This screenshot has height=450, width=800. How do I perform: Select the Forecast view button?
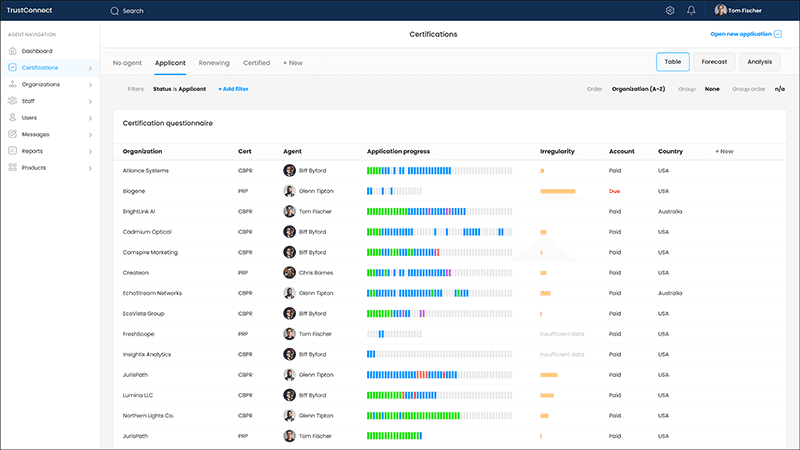click(x=714, y=62)
